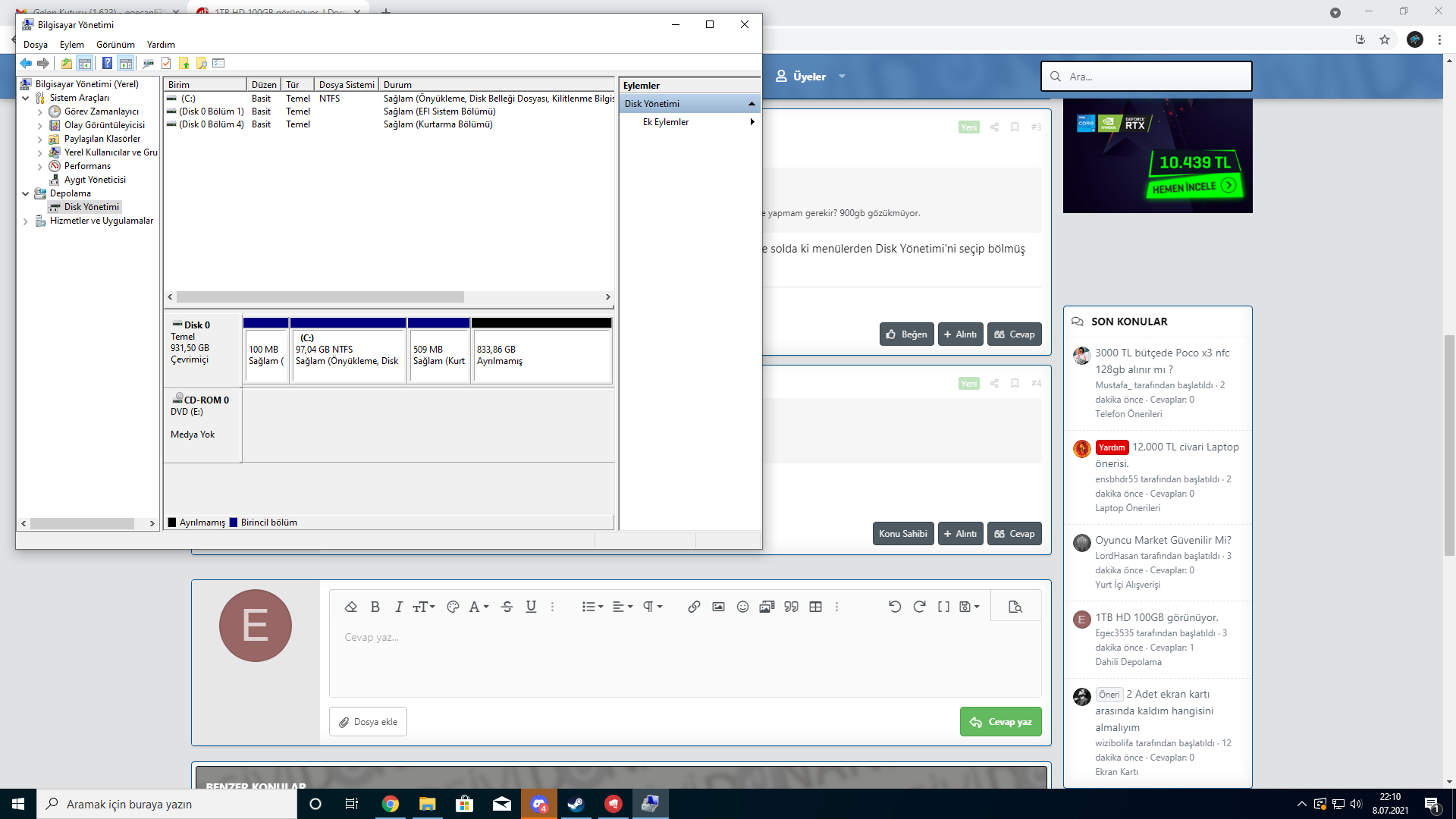Toggle Show/Hide Console Tree toolbar button
This screenshot has height=819, width=1456.
85,64
